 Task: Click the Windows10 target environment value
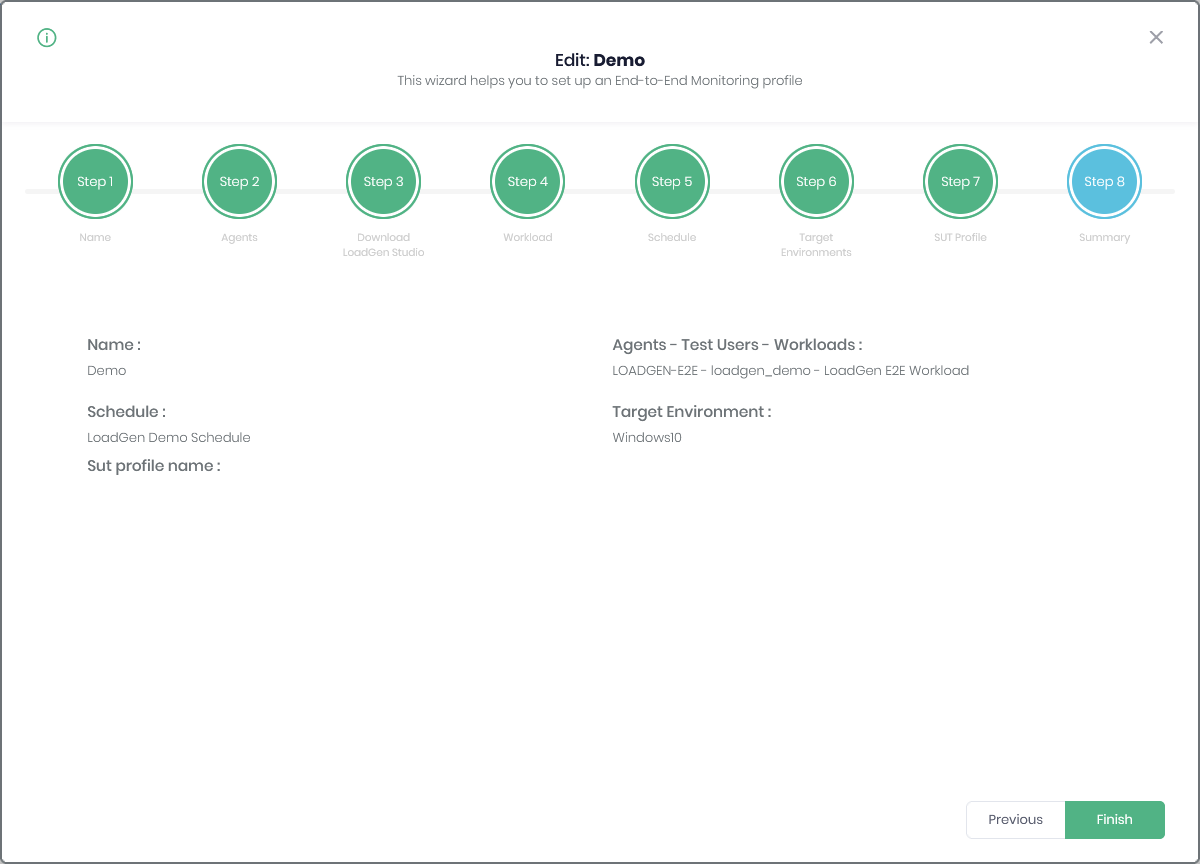(647, 438)
